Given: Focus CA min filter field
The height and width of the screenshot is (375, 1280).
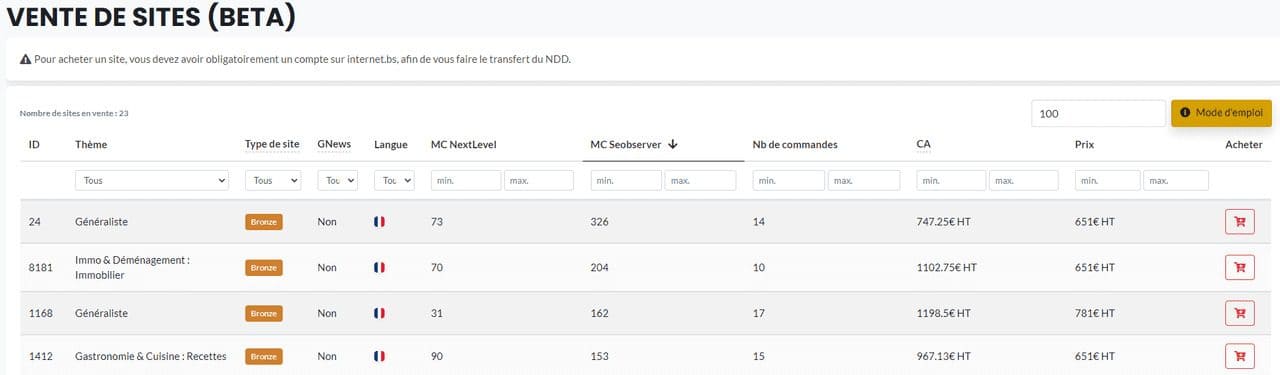Looking at the screenshot, I should coord(951,181).
